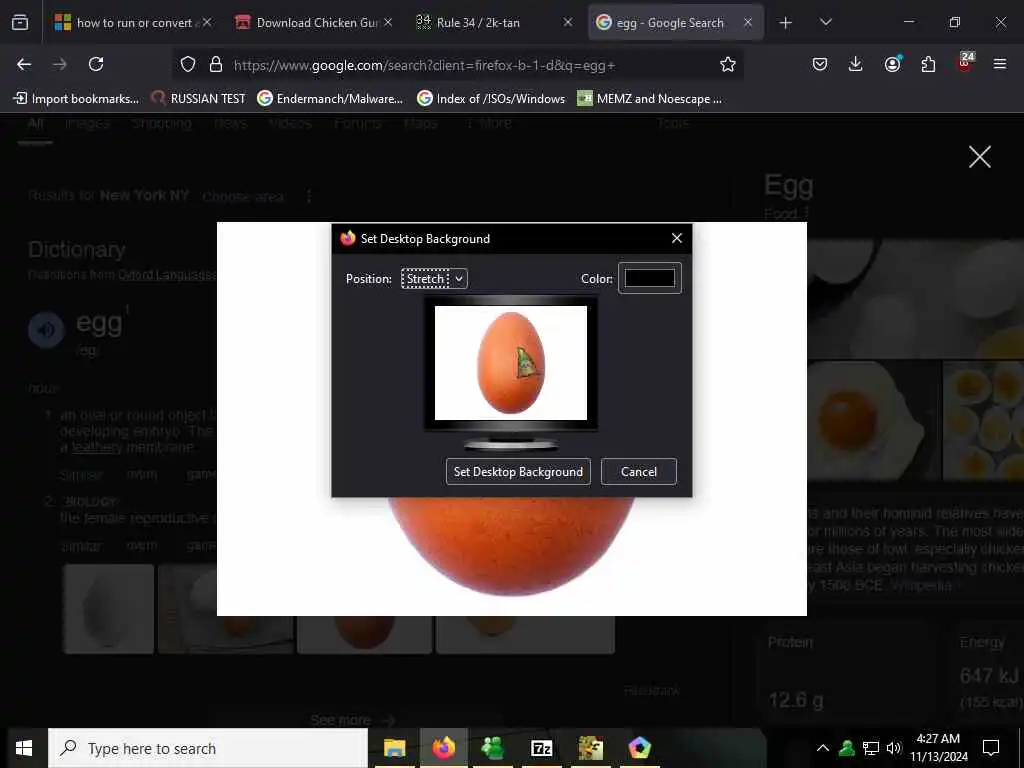
Task: Open the Firefox View icon left of the tabs
Action: [20, 22]
